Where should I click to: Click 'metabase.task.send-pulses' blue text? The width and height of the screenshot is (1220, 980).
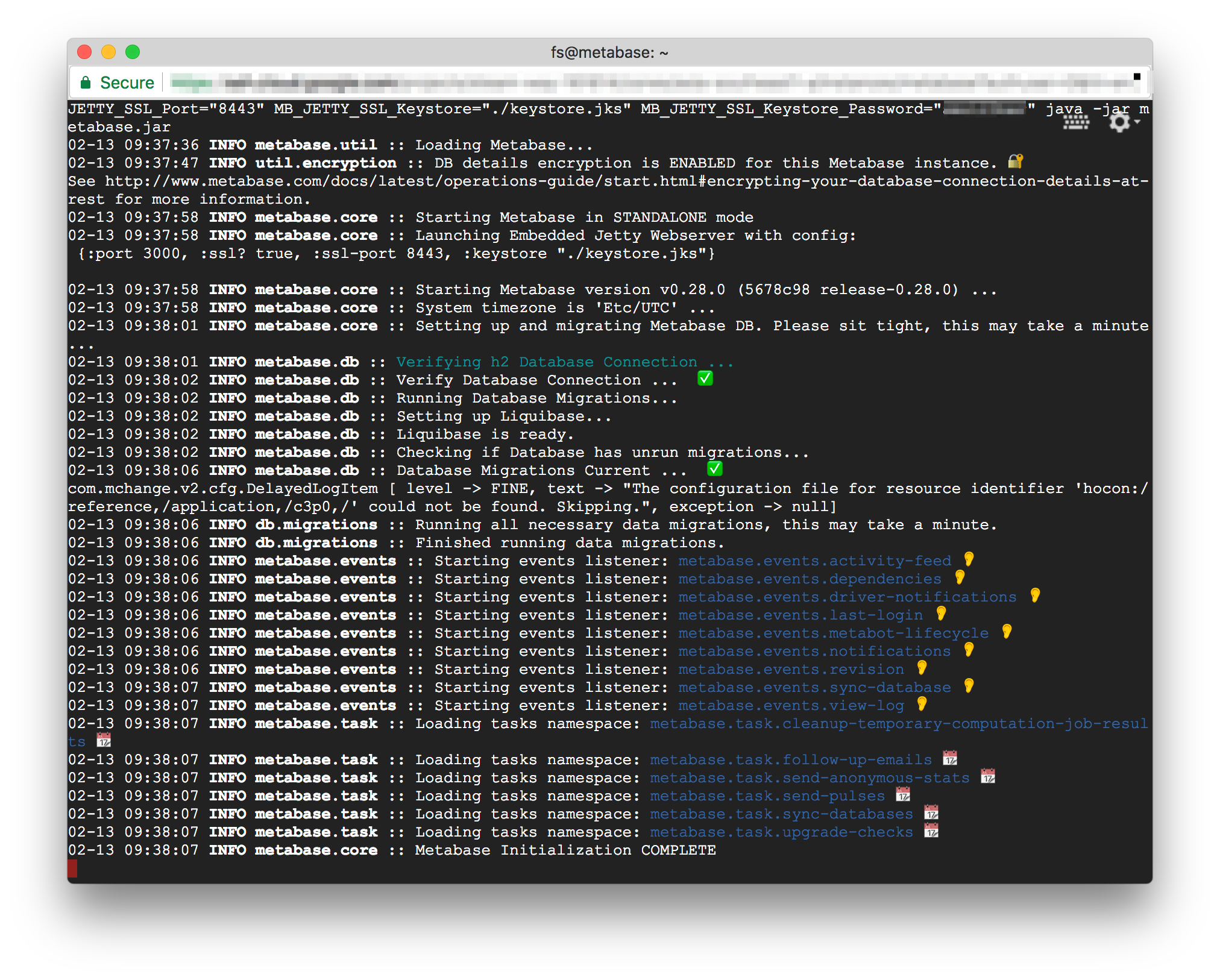coord(767,796)
